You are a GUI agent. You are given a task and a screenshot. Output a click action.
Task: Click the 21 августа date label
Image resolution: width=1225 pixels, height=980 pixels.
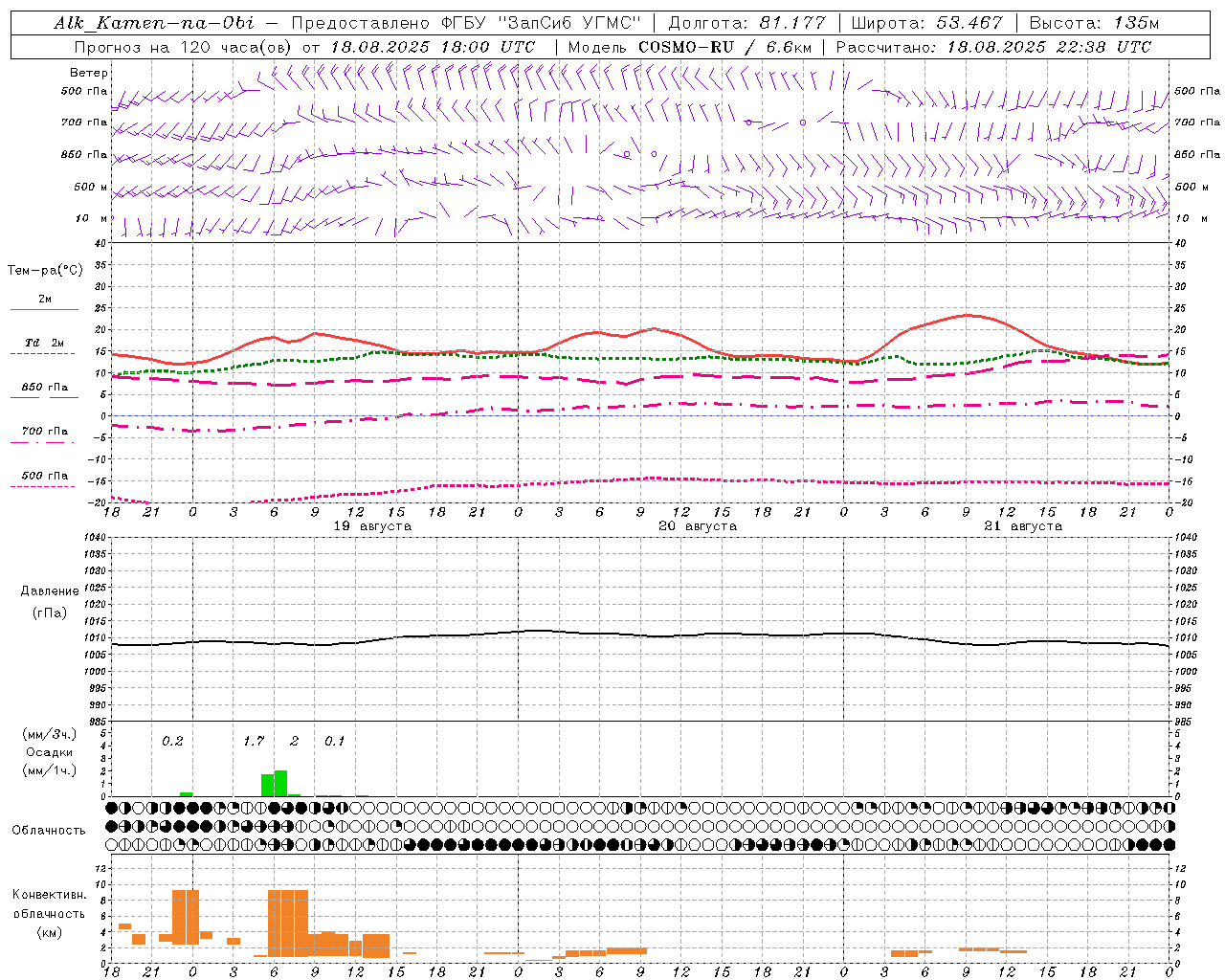point(1023,526)
